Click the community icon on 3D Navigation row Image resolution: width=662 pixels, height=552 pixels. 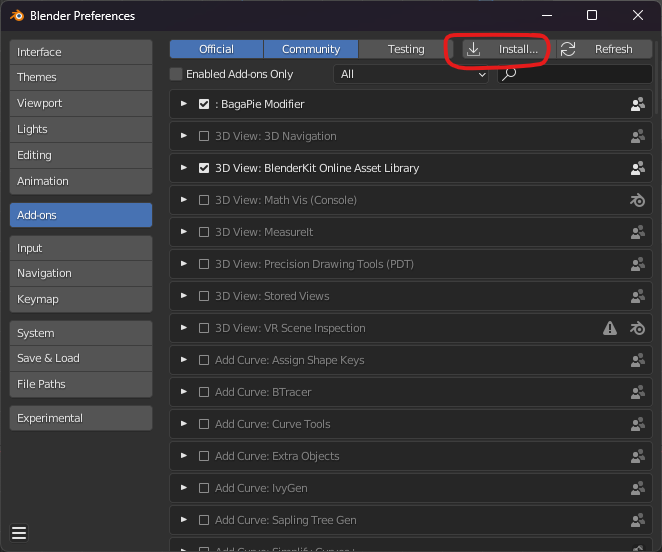click(638, 136)
